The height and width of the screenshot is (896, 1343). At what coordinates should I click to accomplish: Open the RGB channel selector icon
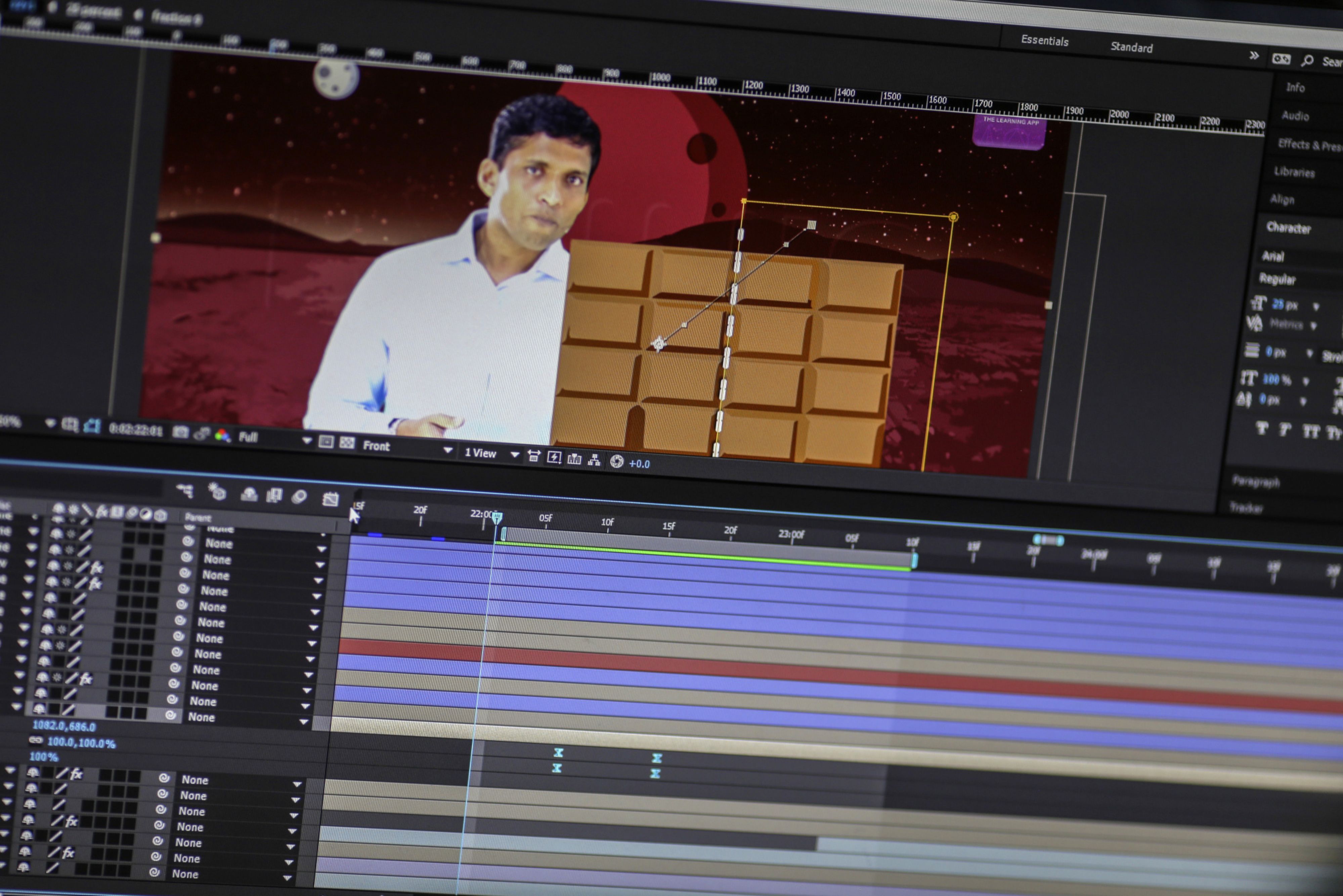click(x=222, y=435)
